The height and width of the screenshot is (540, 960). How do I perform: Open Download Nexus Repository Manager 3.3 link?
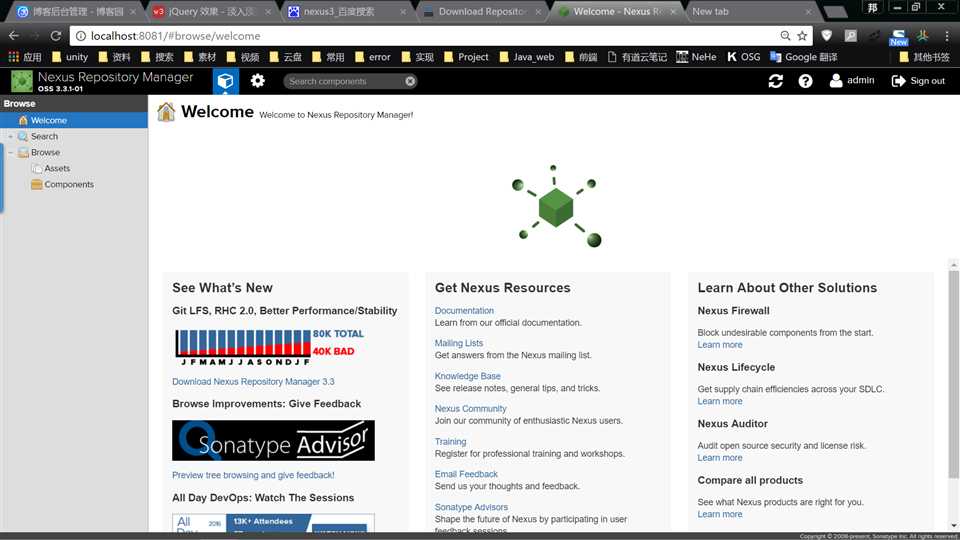tap(253, 381)
